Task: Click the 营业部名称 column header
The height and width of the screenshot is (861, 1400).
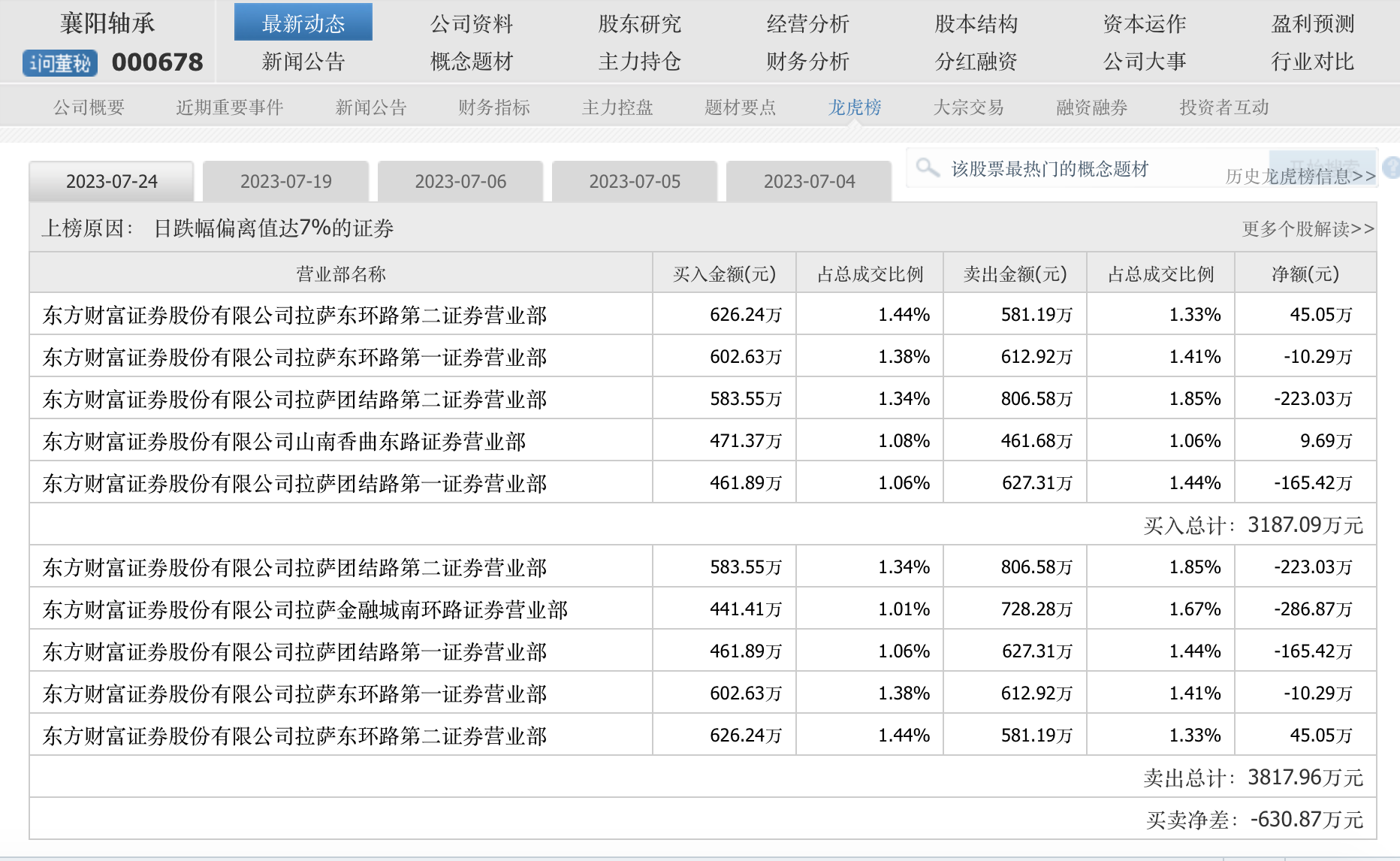Action: (x=341, y=273)
